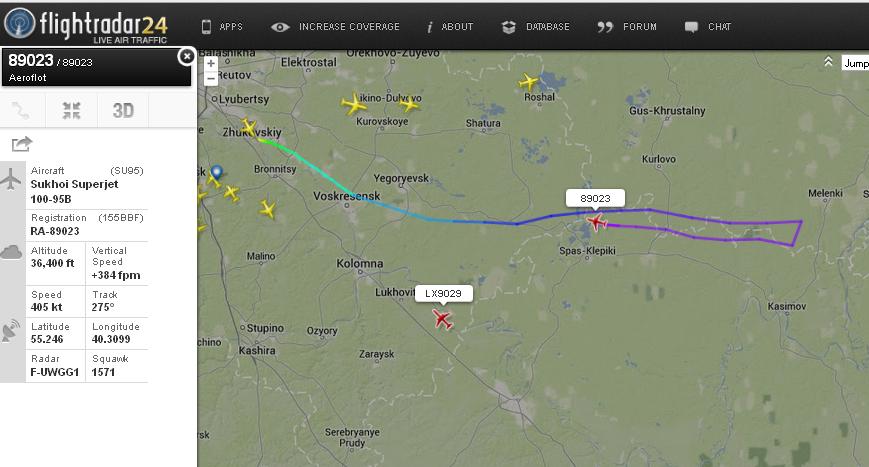Image resolution: width=869 pixels, height=467 pixels.
Task: Open the Database section
Action: point(535,27)
